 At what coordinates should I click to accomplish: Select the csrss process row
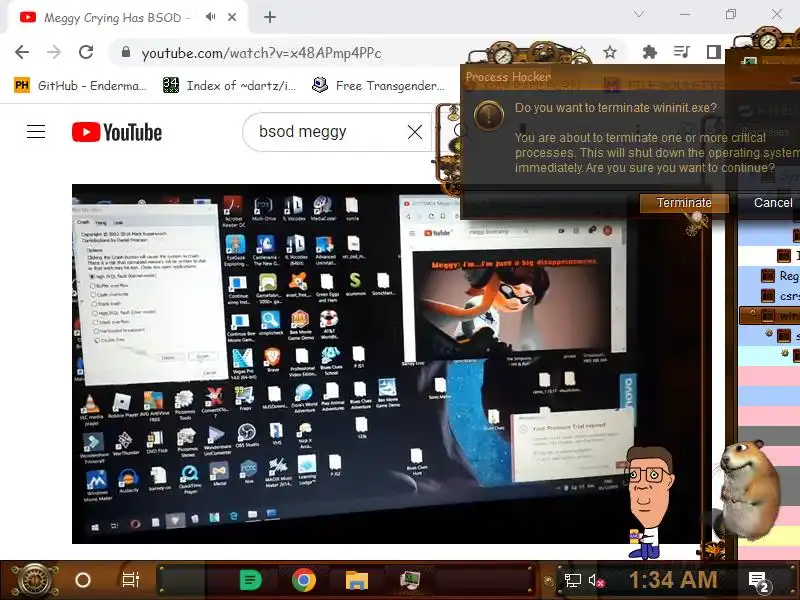tap(769, 296)
